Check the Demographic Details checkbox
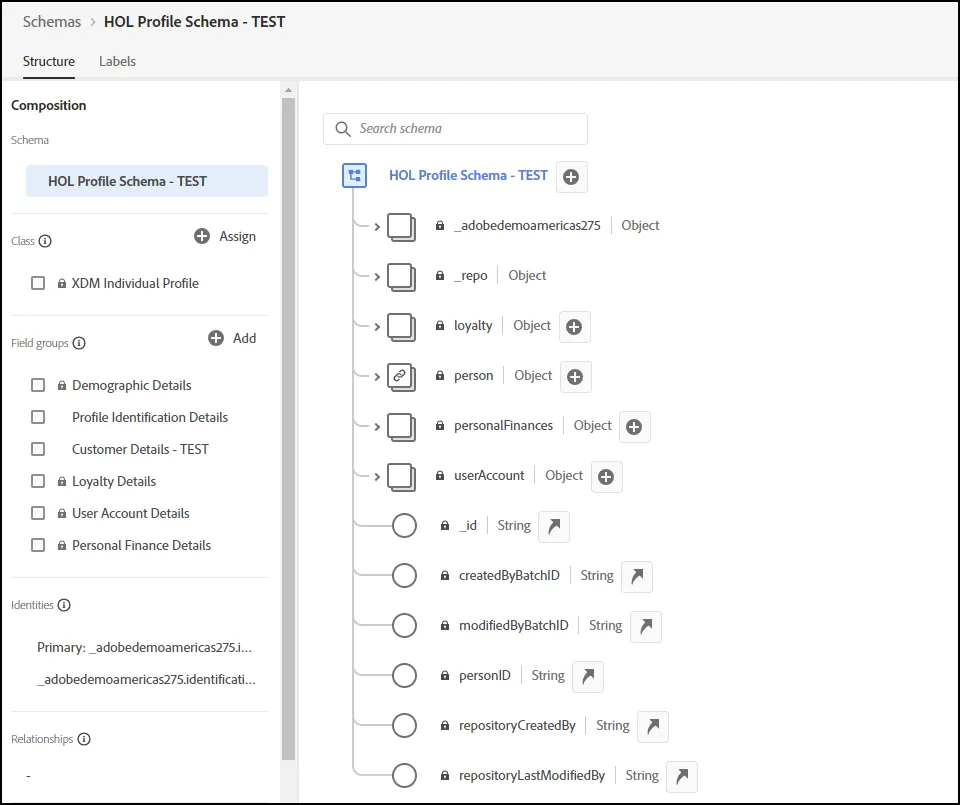Screen dimensions: 960x805 tap(38, 385)
